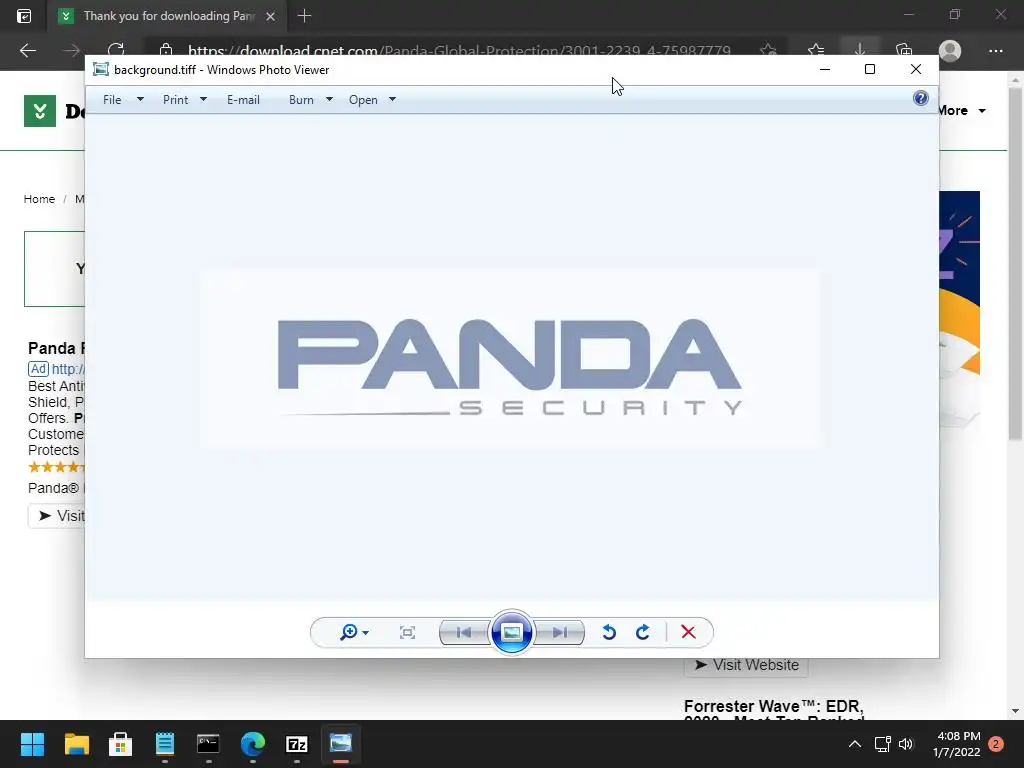1024x768 pixels.
Task: Close the 'Thank you for downloading' tab
Action: [x=270, y=16]
